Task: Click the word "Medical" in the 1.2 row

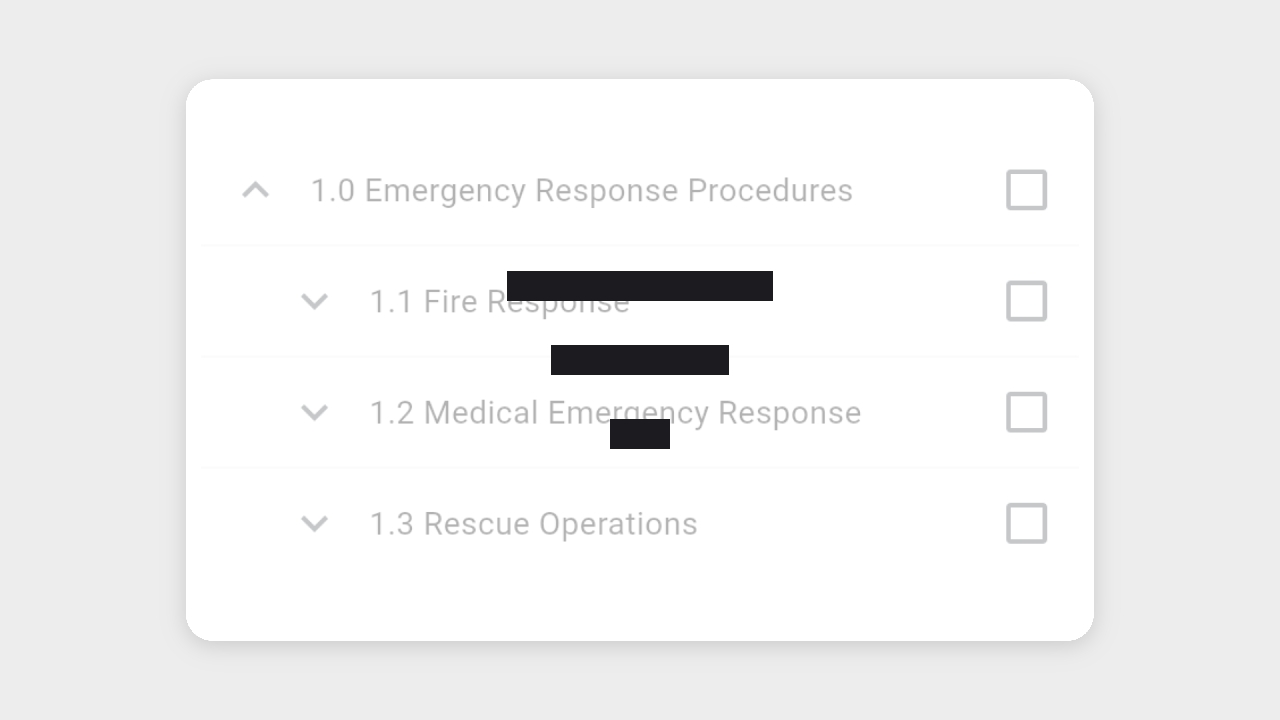Action: click(481, 412)
